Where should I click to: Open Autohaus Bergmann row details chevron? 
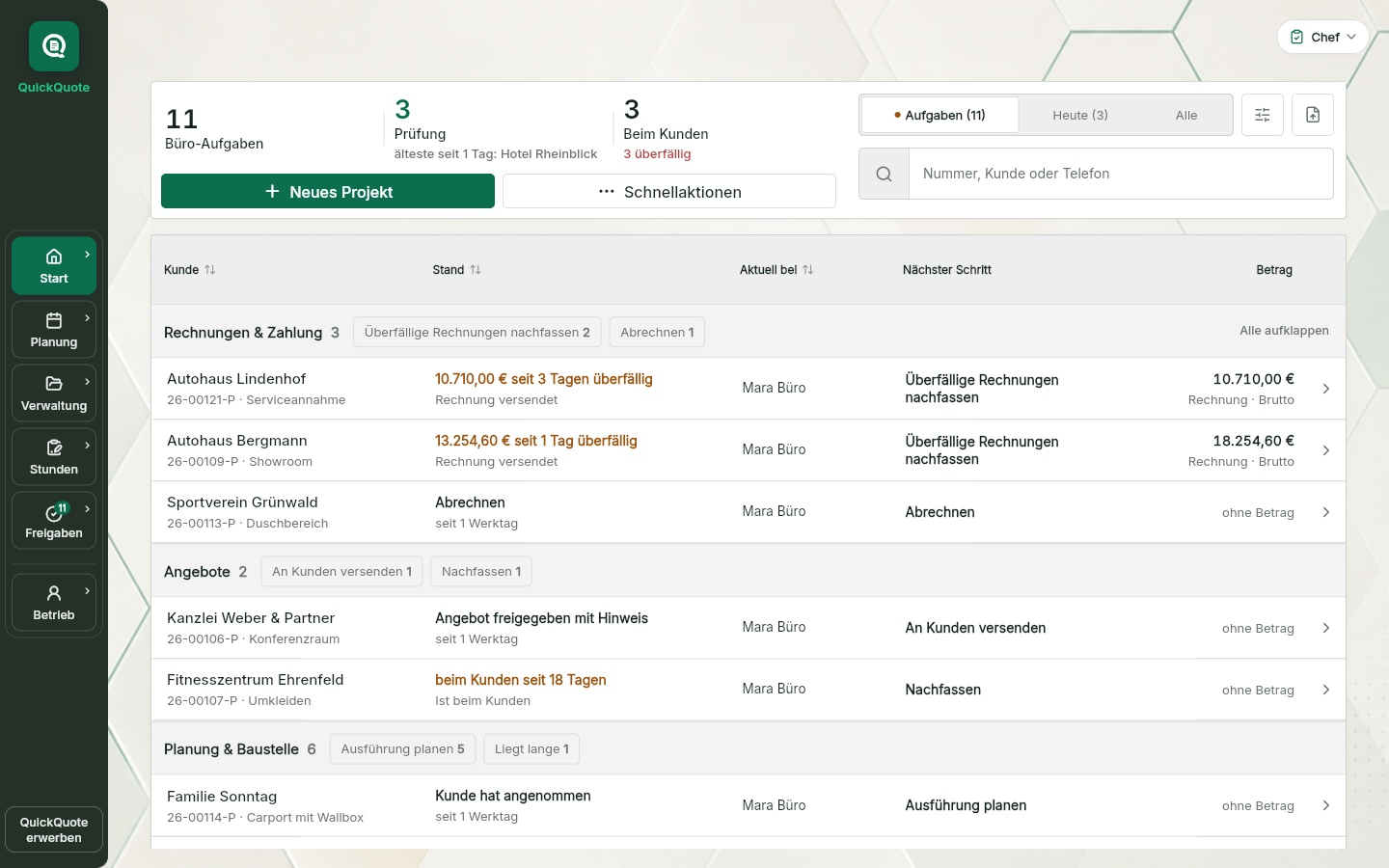tap(1326, 450)
